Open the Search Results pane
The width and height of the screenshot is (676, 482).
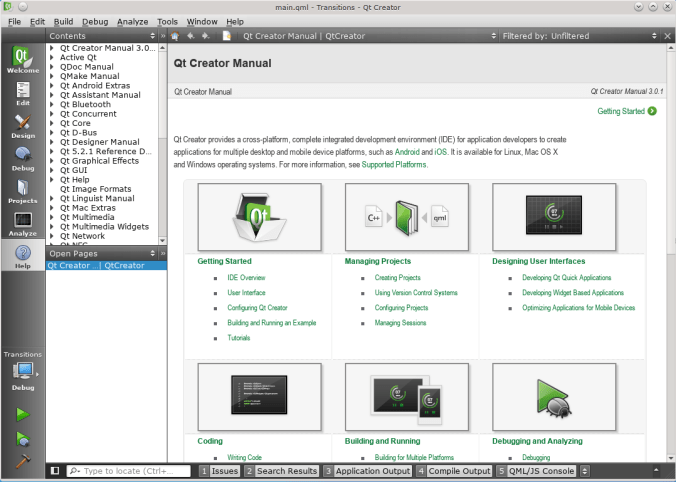(x=282, y=471)
